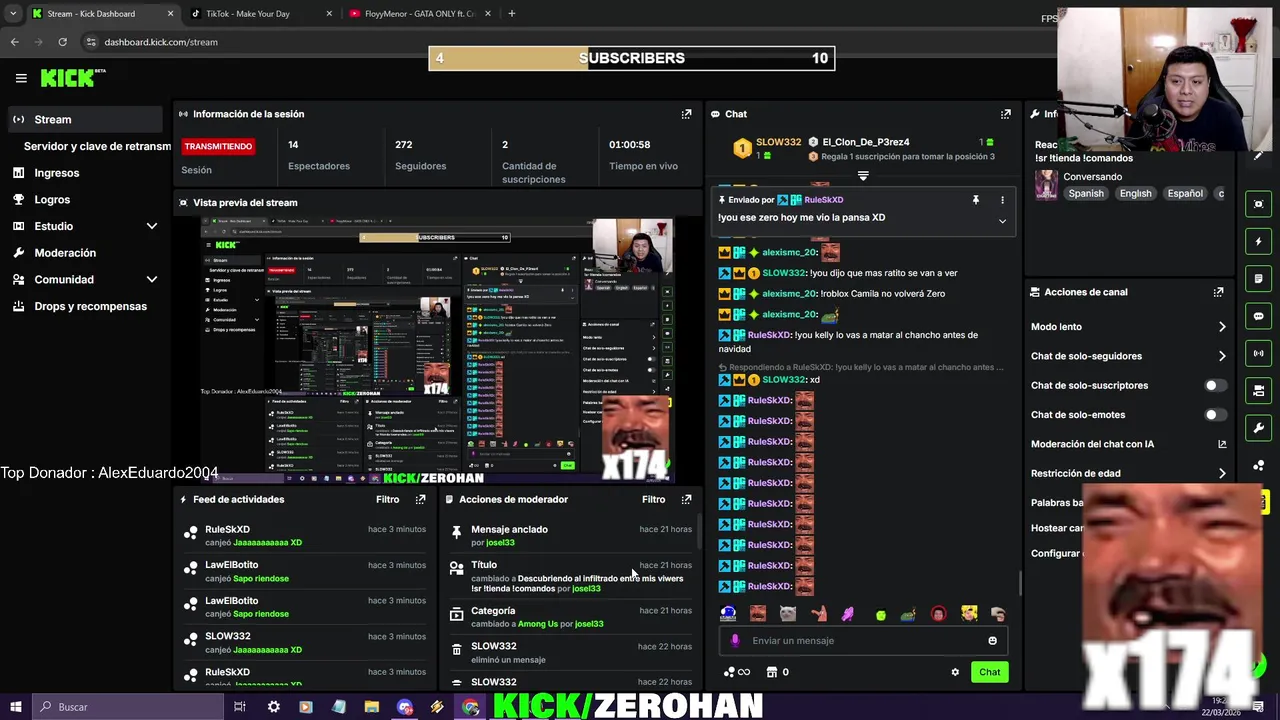The width and height of the screenshot is (1280, 720).
Task: Click the purple microphone icon in chat
Action: 735,641
